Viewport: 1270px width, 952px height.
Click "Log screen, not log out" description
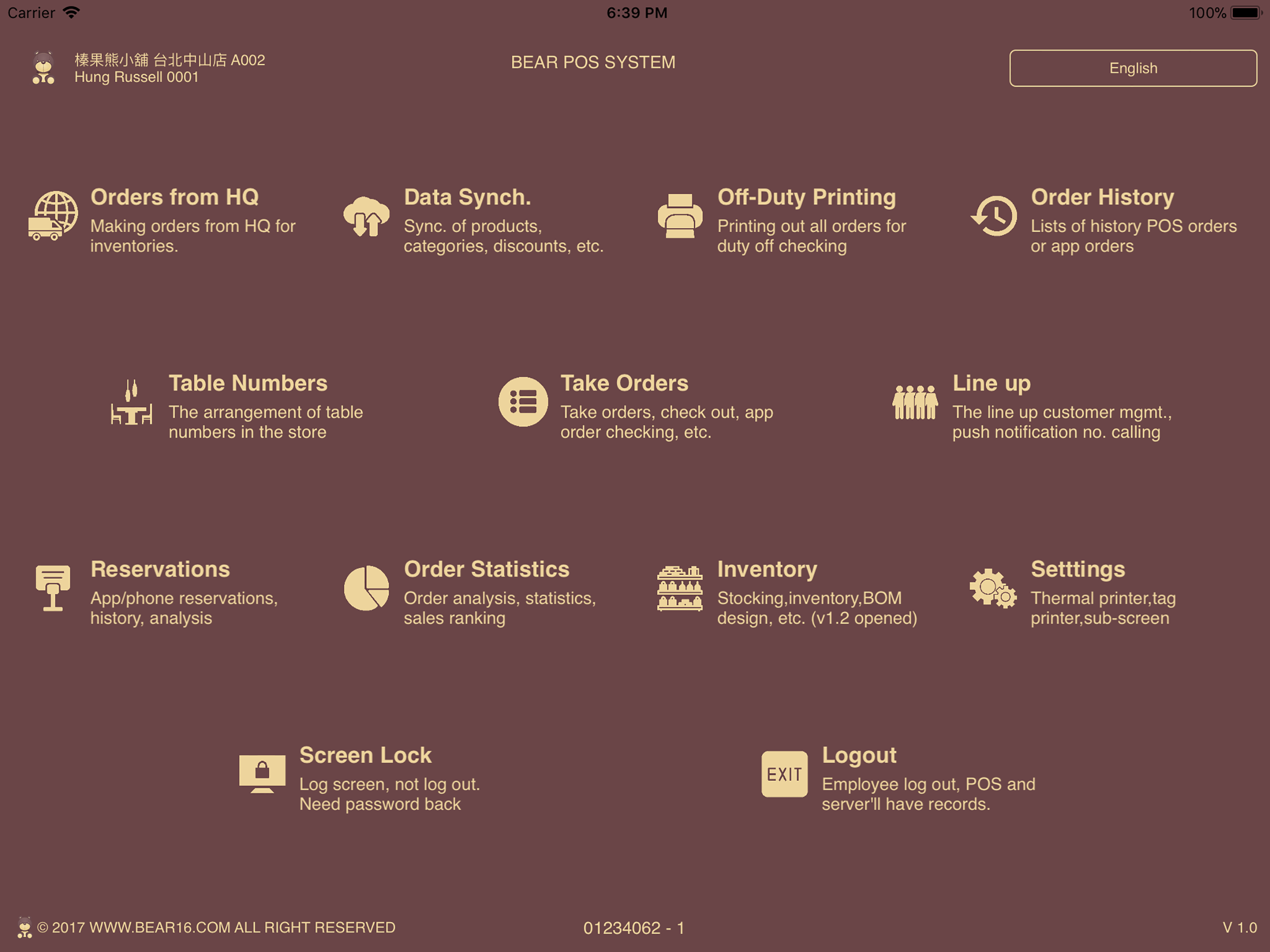pos(389,794)
